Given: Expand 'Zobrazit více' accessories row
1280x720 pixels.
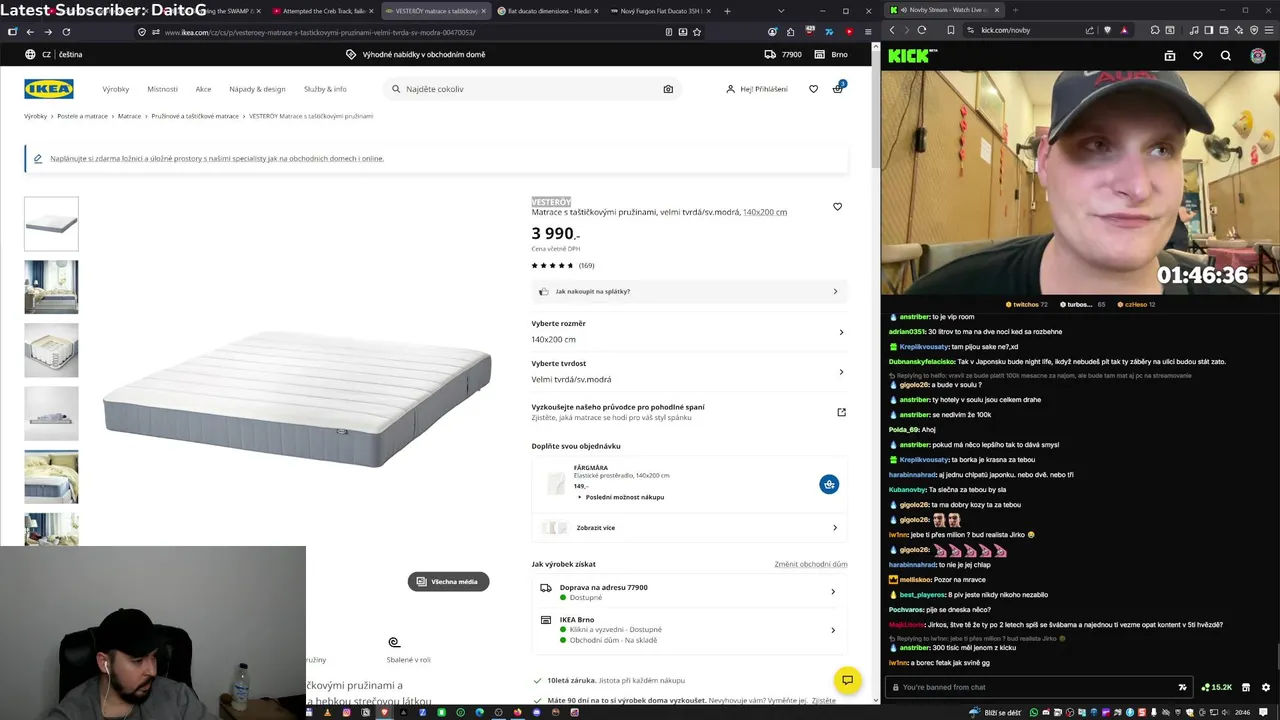Looking at the screenshot, I should [x=689, y=527].
